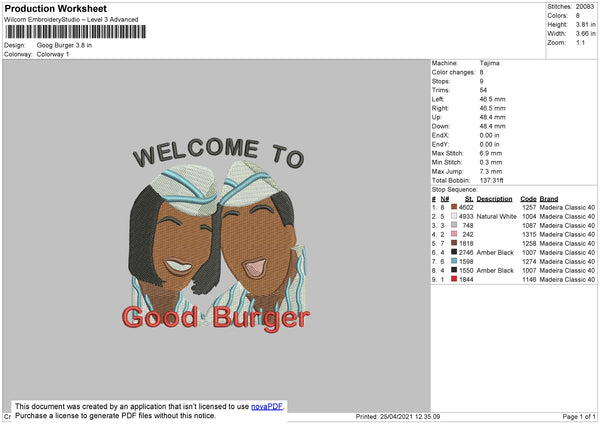The height and width of the screenshot is (424, 600).
Task: Click stitch count 4602 in stop row 1
Action: click(x=466, y=207)
